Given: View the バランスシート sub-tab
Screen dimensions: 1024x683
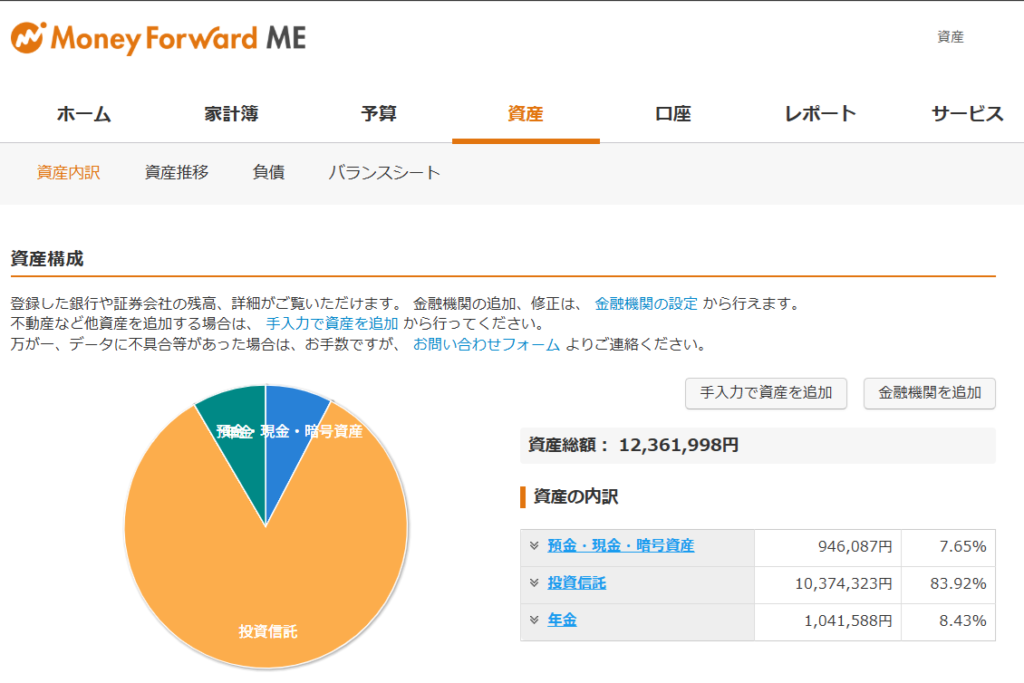Looking at the screenshot, I should click(384, 172).
